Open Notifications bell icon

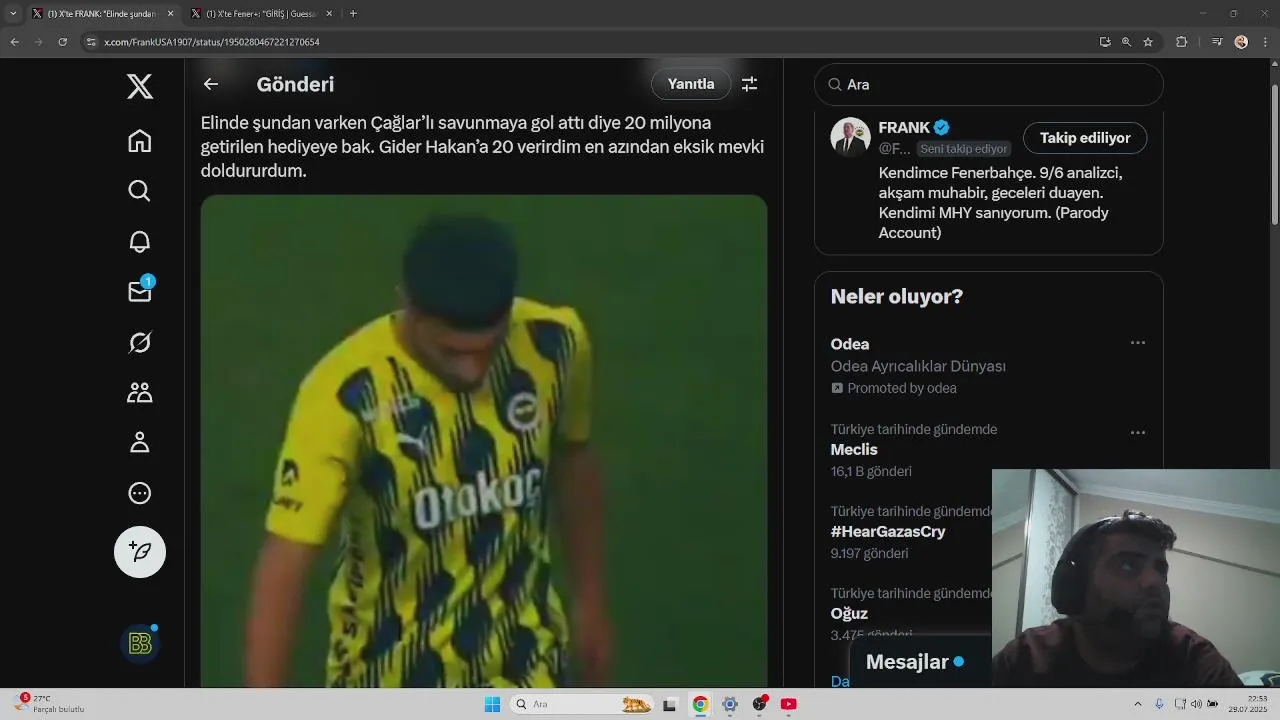[x=140, y=241]
